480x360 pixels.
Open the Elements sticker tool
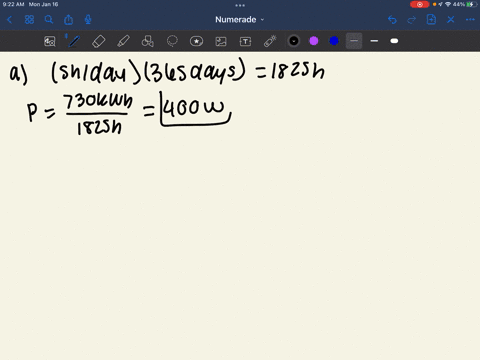196,41
